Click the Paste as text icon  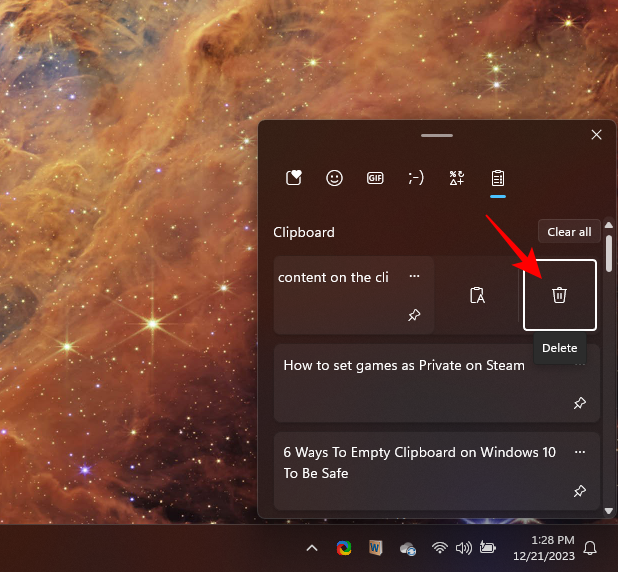(x=478, y=295)
